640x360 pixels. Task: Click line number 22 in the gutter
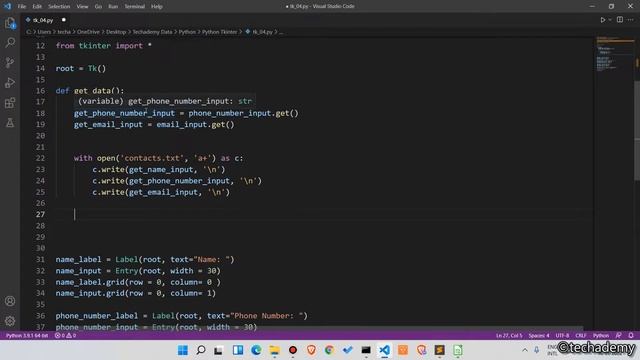pos(40,158)
